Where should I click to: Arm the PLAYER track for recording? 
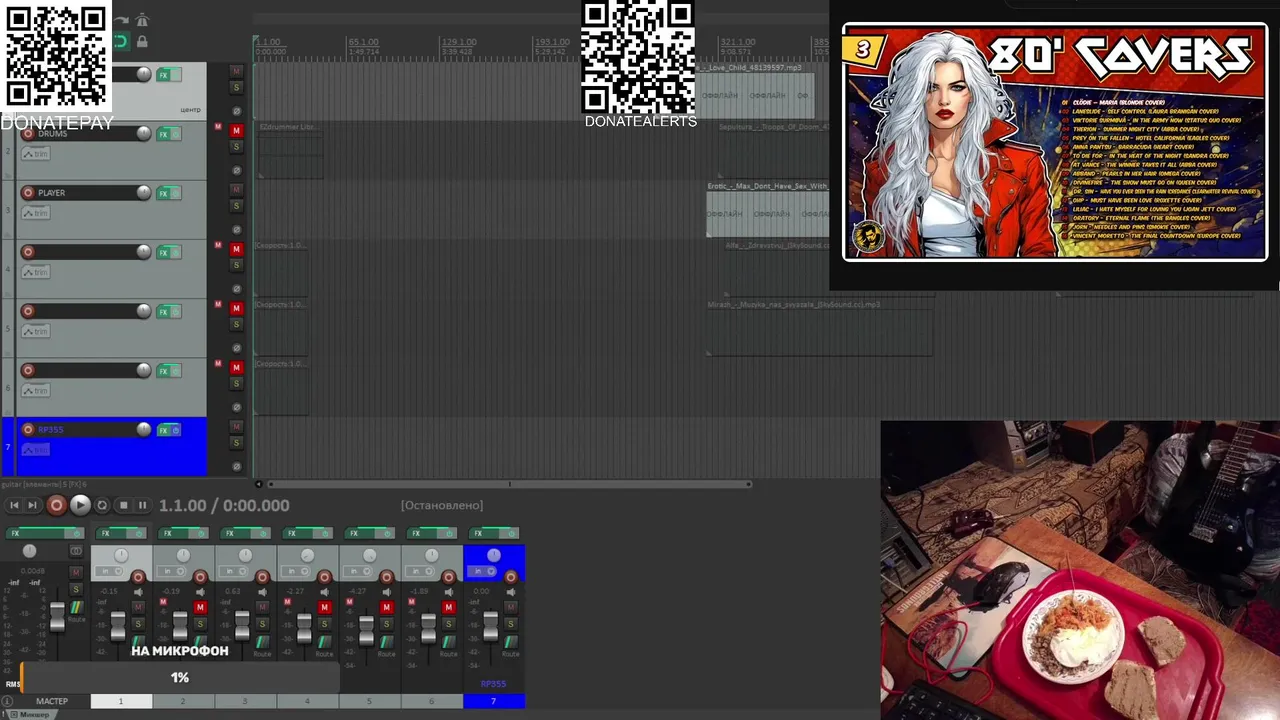pos(28,193)
